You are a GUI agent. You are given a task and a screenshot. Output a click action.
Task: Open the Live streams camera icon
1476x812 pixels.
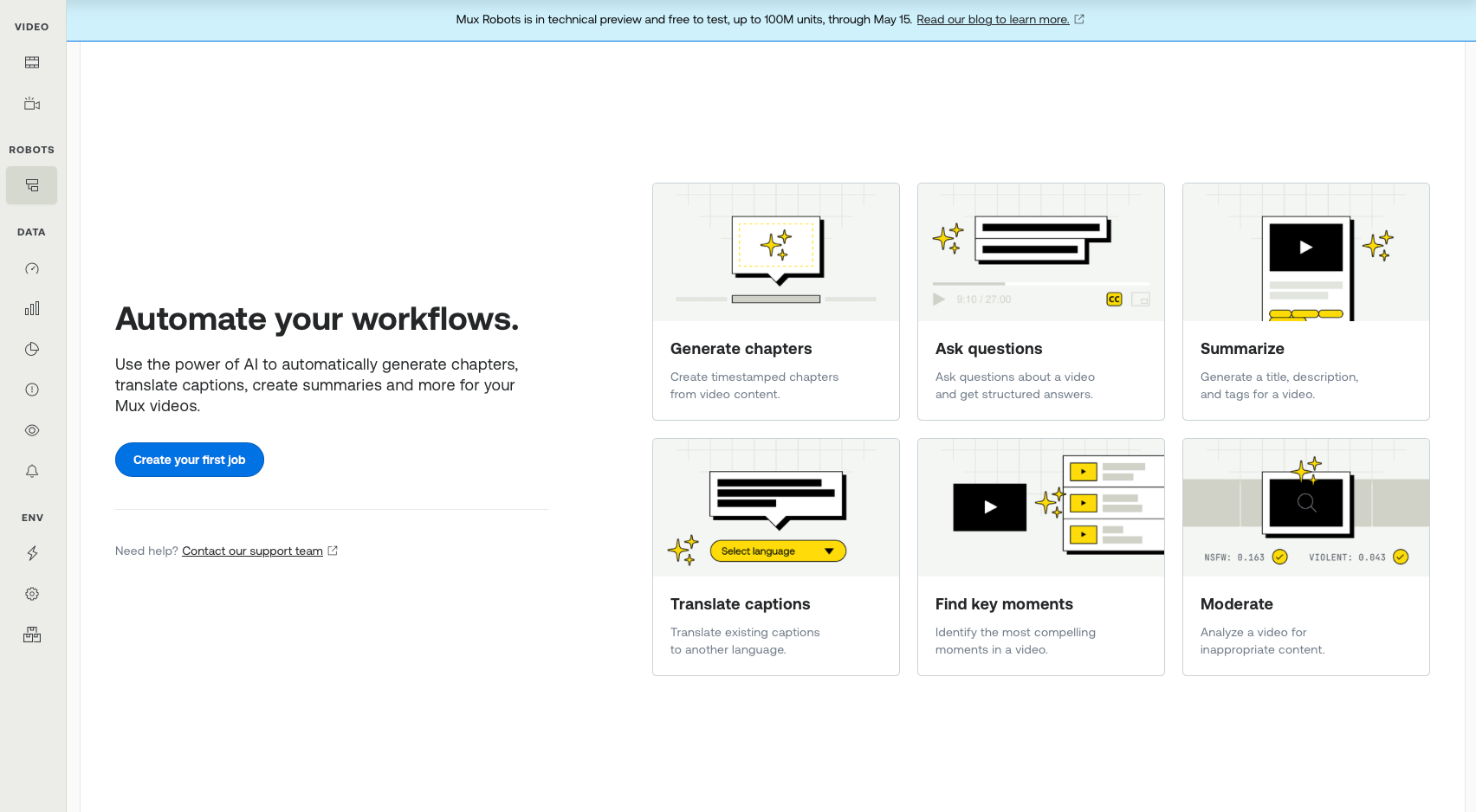pyautogui.click(x=32, y=104)
